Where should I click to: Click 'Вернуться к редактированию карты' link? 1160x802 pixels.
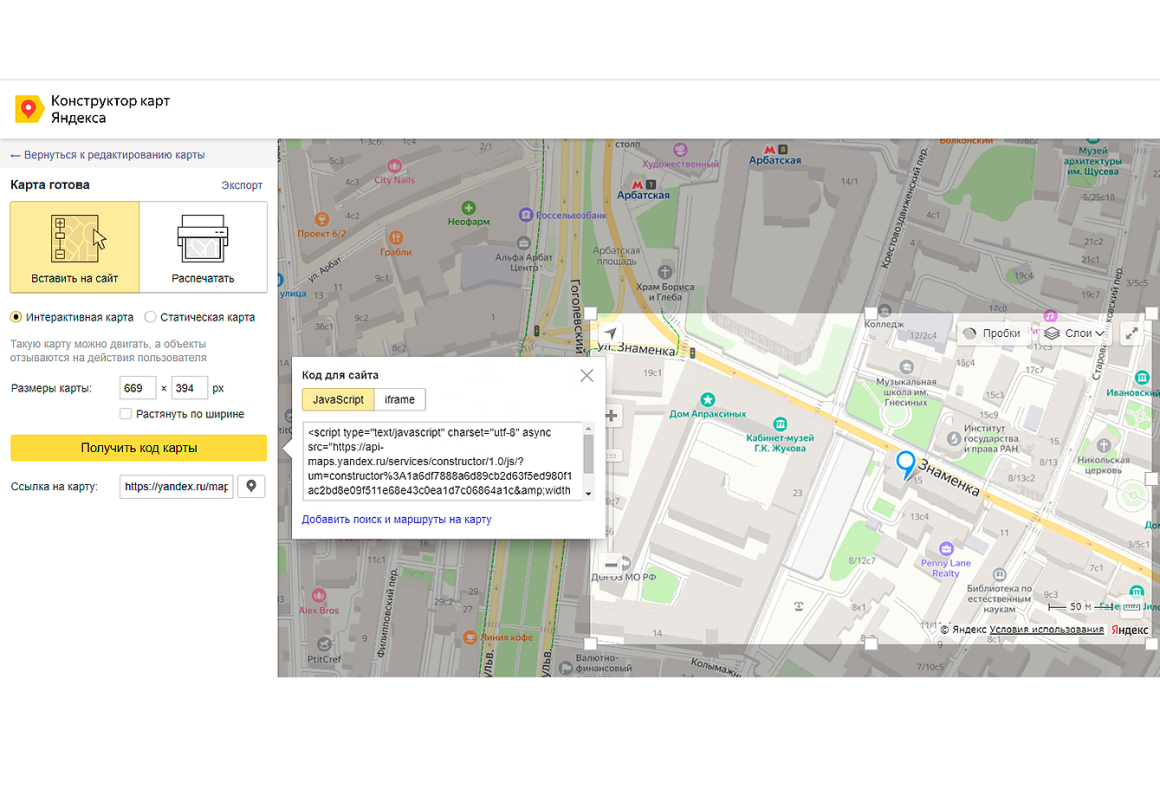click(107, 155)
